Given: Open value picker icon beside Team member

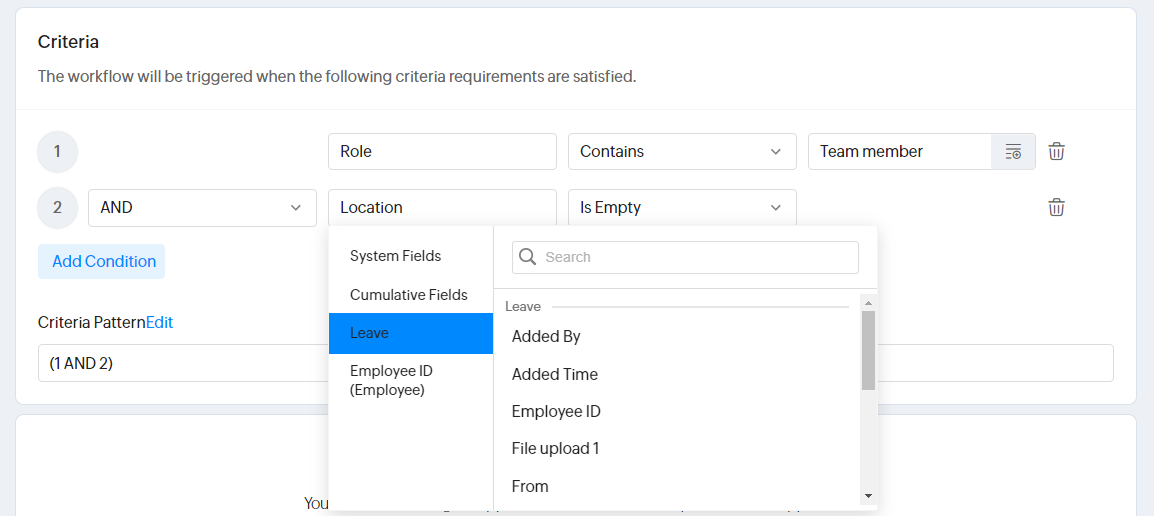Looking at the screenshot, I should [1013, 152].
